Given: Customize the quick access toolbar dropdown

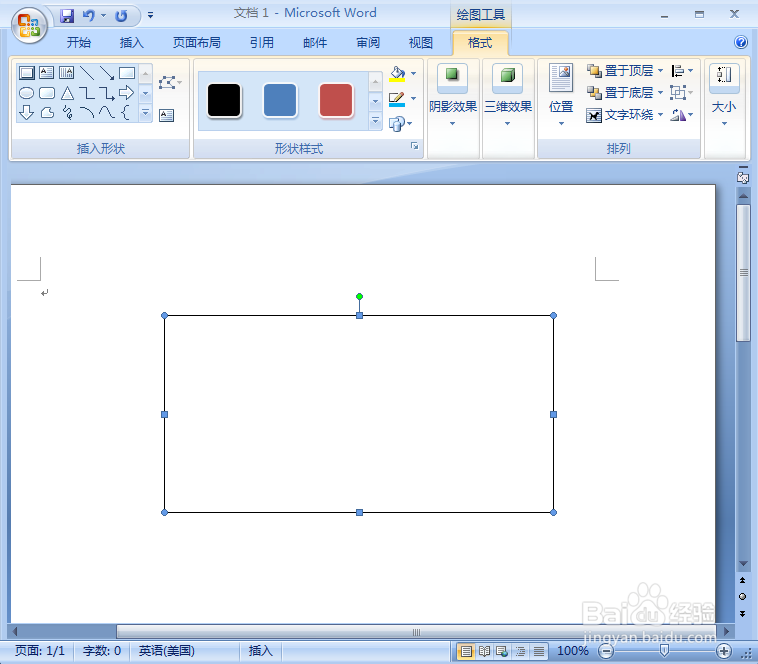Looking at the screenshot, I should (x=151, y=15).
